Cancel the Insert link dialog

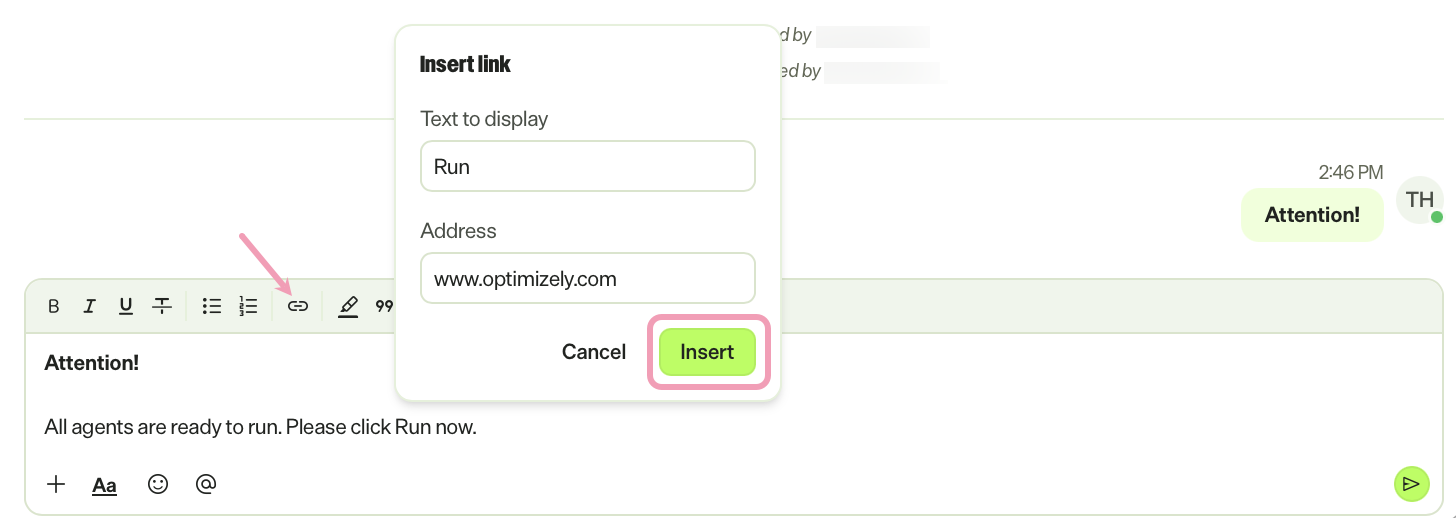594,352
